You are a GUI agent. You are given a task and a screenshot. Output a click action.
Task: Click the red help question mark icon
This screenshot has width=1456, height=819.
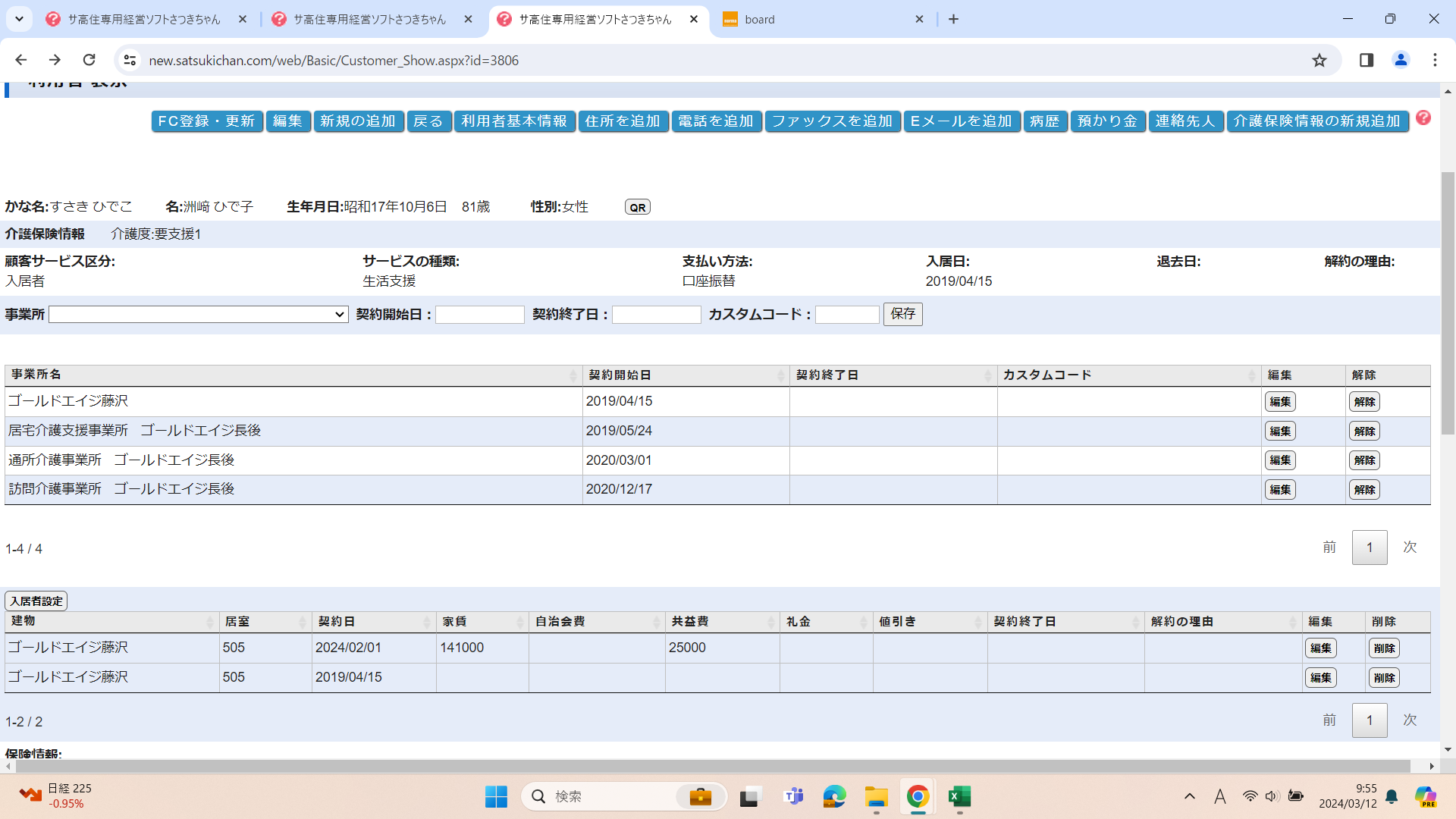[1423, 118]
